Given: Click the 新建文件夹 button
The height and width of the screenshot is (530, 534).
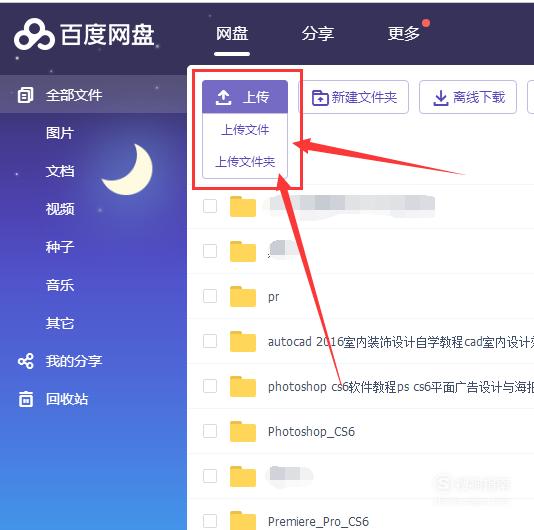Looking at the screenshot, I should click(x=354, y=97).
